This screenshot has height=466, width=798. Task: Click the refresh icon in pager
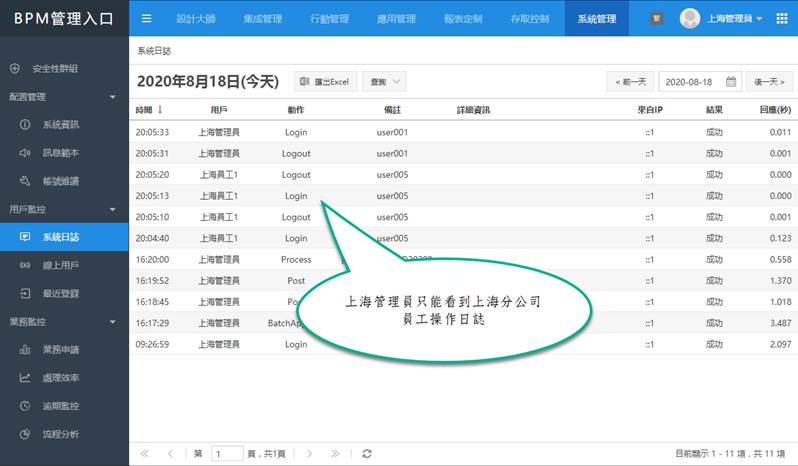(x=366, y=453)
